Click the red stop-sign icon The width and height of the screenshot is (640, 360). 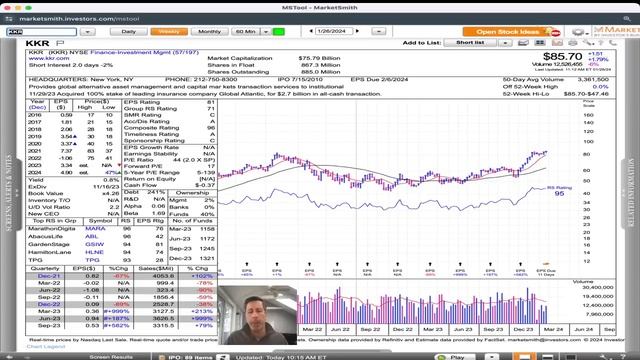tap(556, 33)
